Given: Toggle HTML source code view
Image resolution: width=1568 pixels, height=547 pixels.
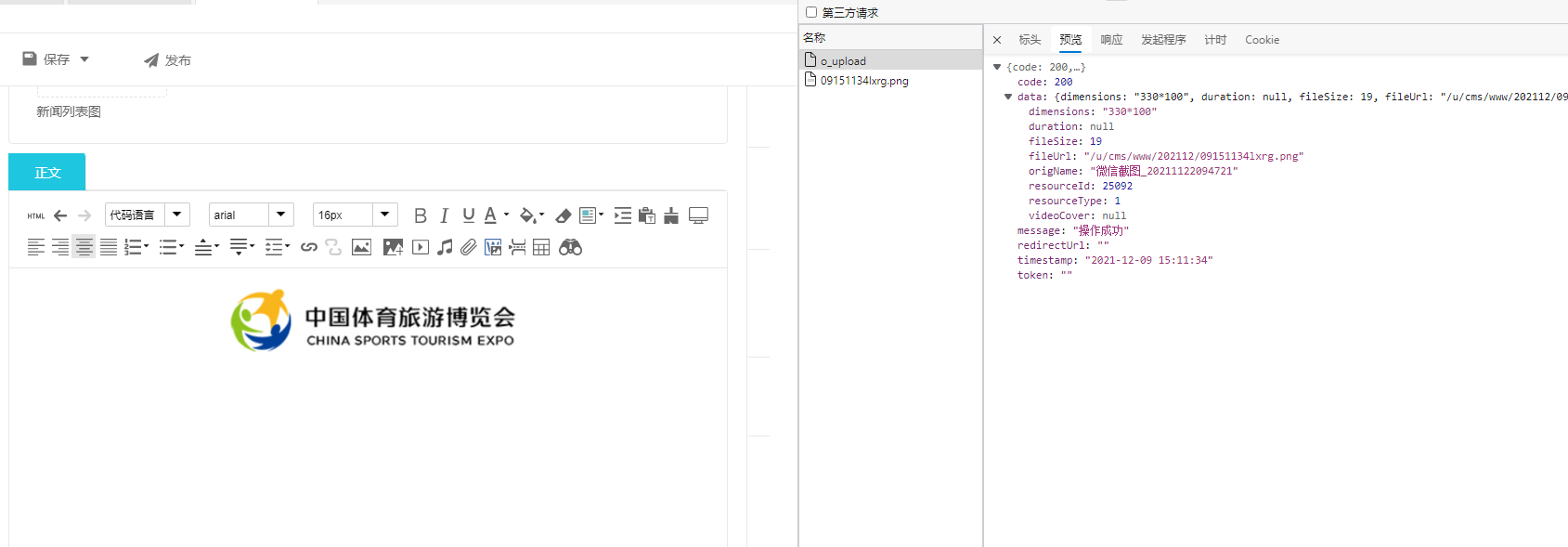Looking at the screenshot, I should [35, 215].
